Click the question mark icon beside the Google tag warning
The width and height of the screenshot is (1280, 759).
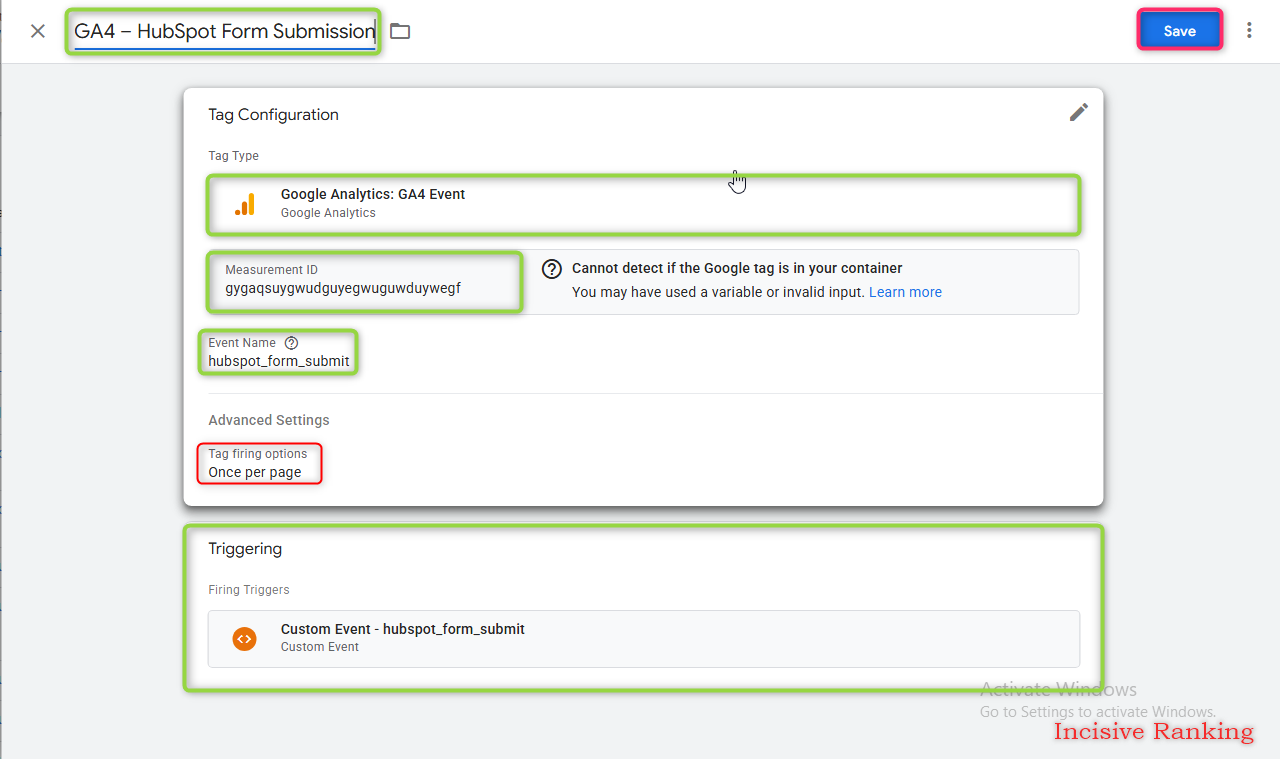[551, 269]
